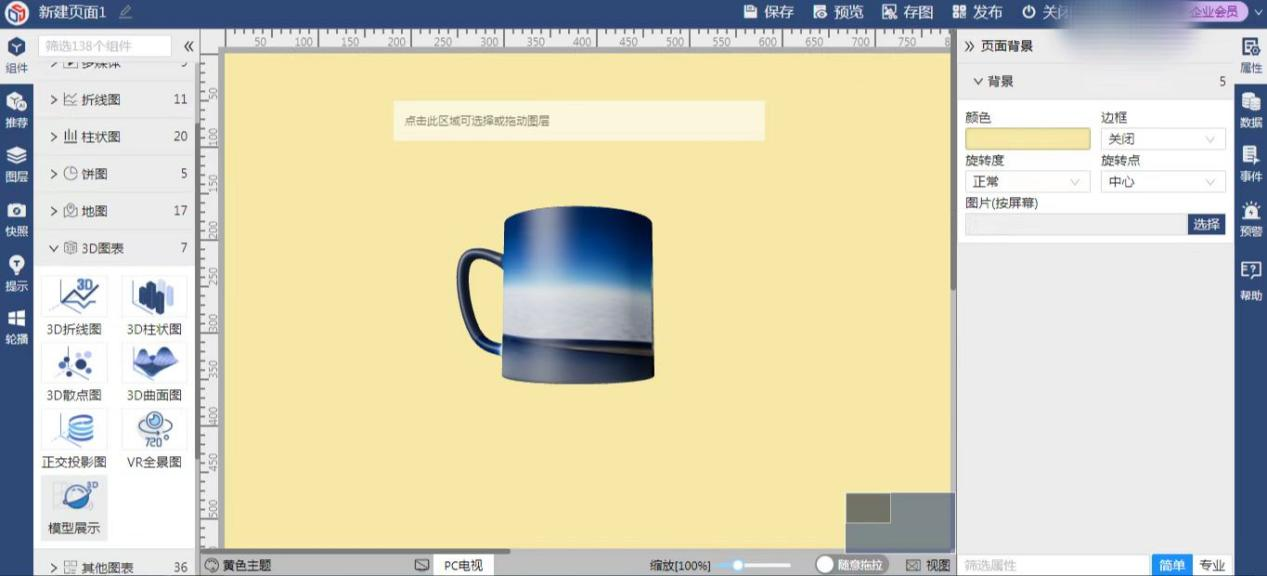This screenshot has height=576, width=1267.
Task: Open the 旋转点 rotation point dropdown
Action: (1163, 182)
